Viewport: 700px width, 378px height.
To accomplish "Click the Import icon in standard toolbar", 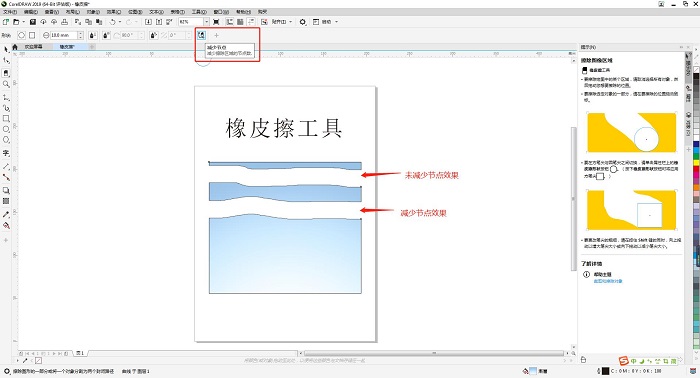I will (149, 22).
